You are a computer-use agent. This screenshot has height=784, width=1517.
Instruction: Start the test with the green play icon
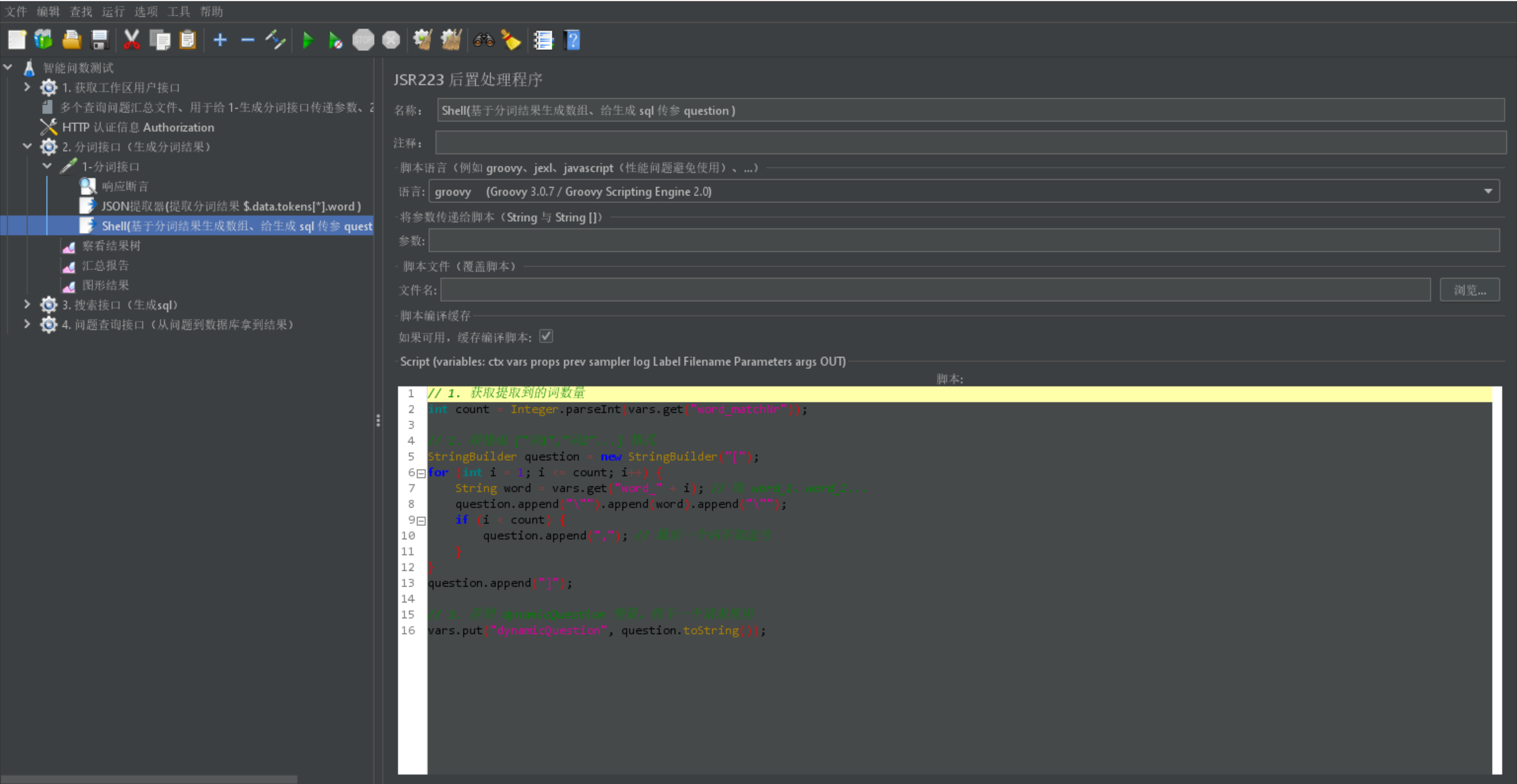(307, 40)
